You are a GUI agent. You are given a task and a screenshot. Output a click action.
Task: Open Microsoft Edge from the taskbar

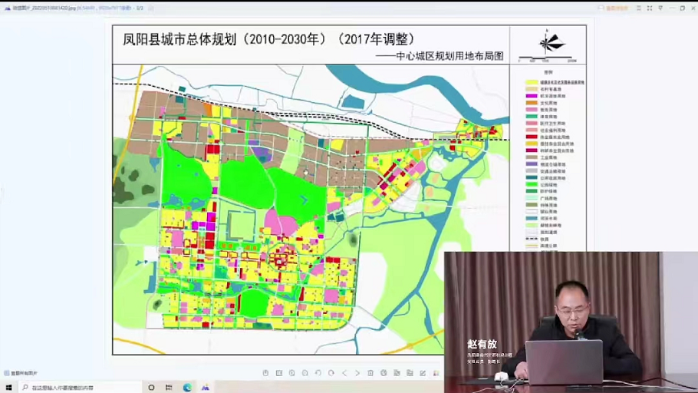point(187,387)
